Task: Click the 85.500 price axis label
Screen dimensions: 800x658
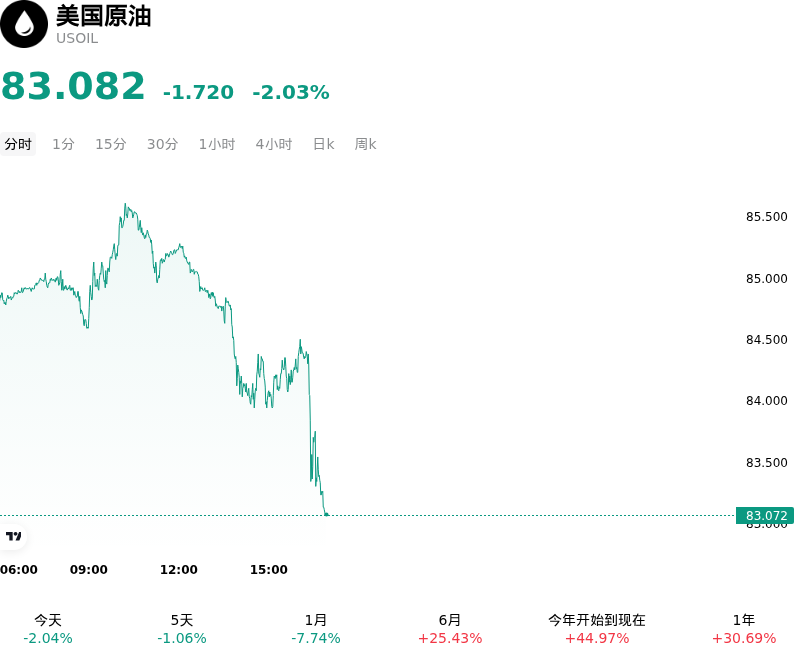Action: 766,217
